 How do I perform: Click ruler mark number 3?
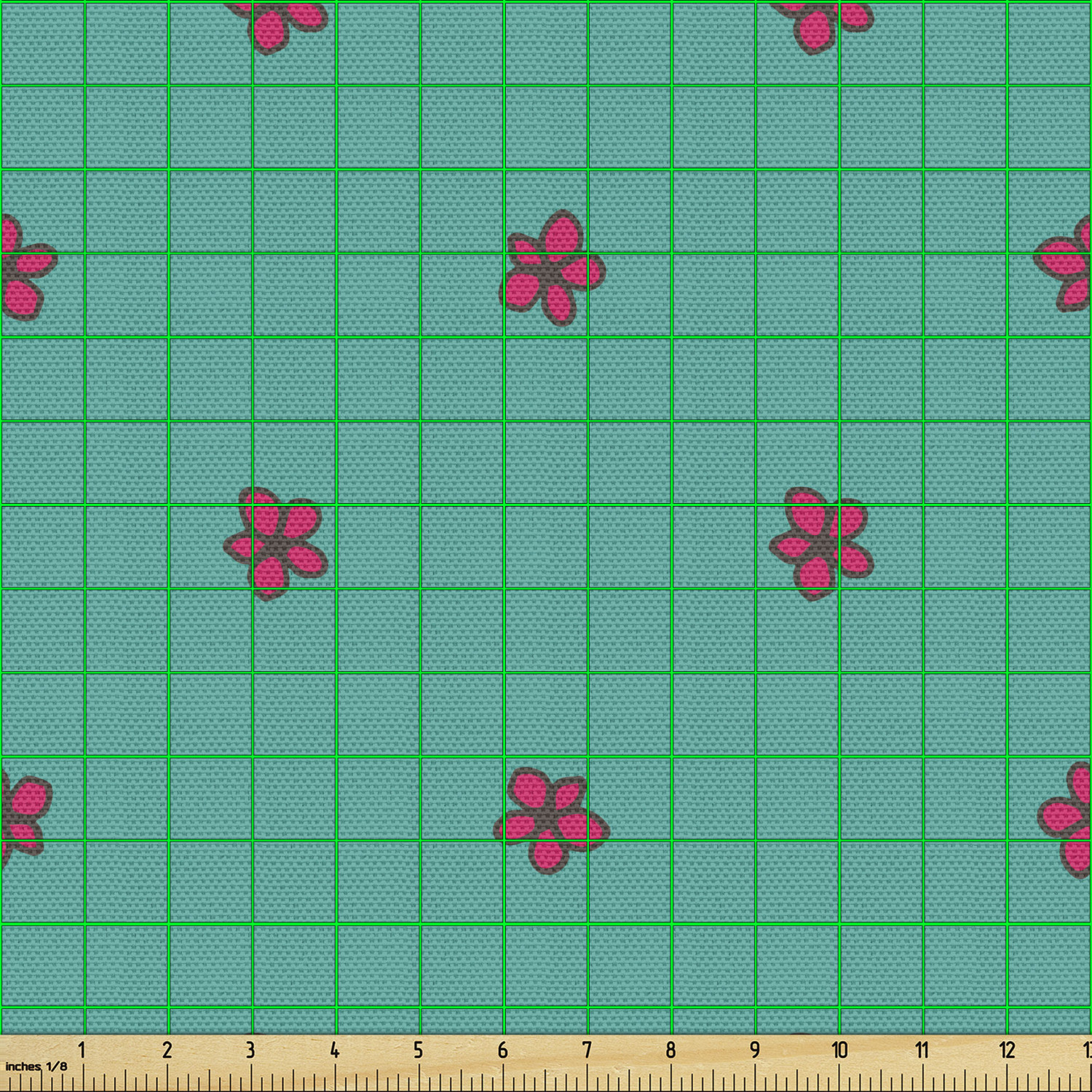250,1050
